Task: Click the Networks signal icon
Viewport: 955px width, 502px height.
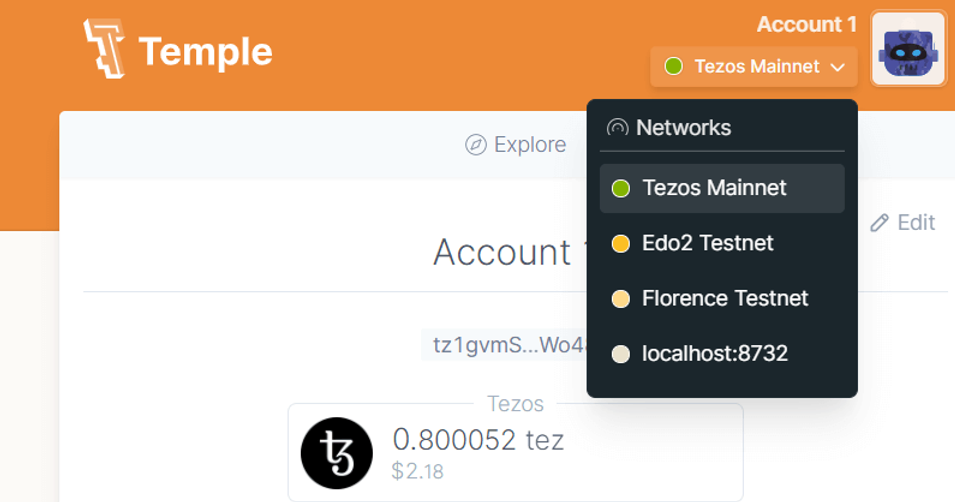Action: click(617, 128)
